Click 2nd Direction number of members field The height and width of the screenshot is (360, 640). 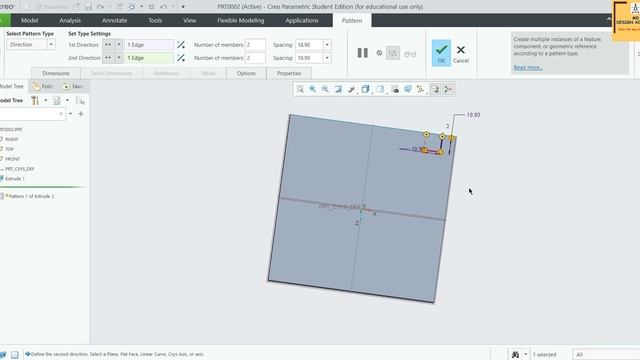point(255,58)
